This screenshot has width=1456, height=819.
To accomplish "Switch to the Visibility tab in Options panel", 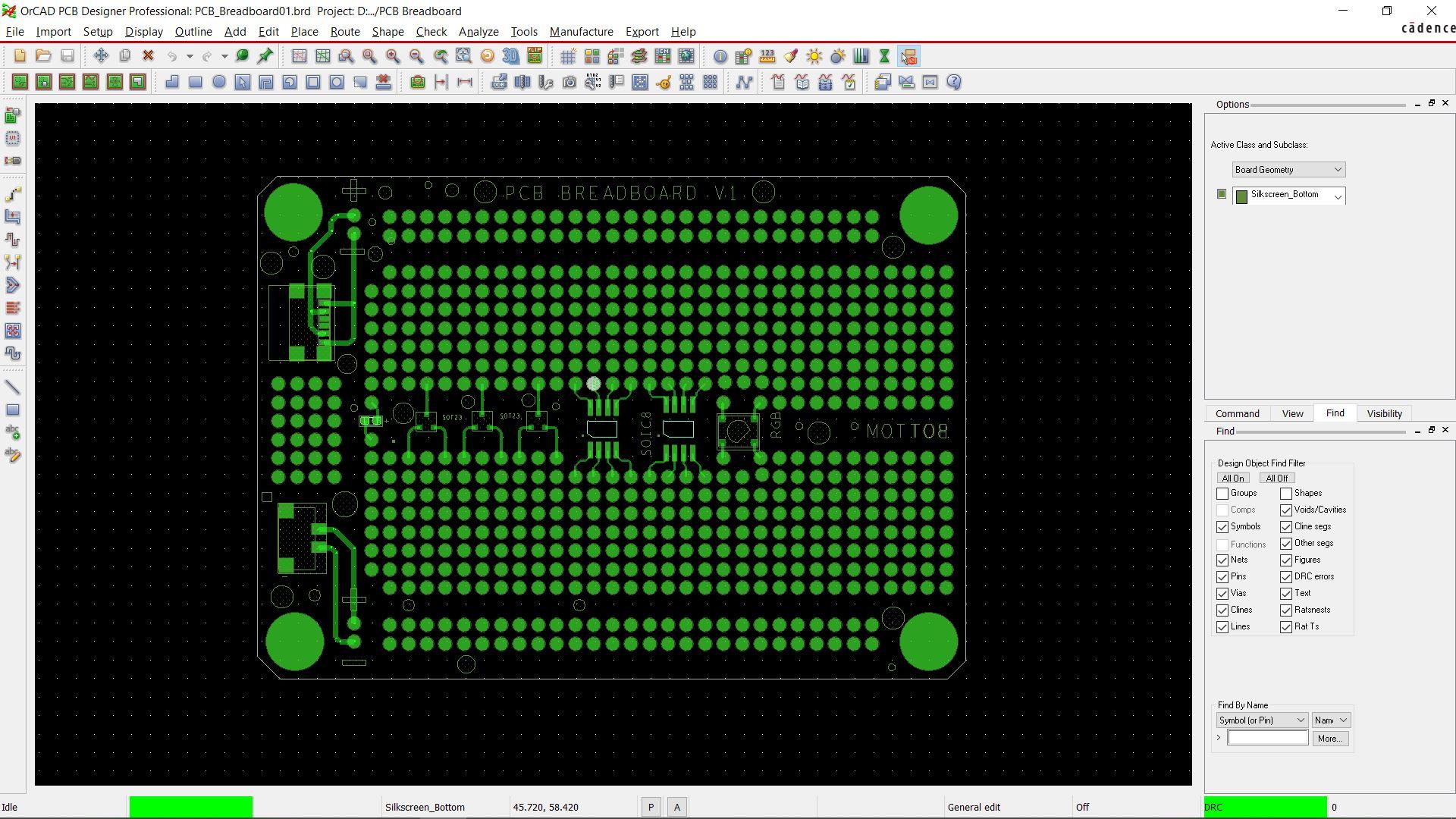I will [1384, 413].
